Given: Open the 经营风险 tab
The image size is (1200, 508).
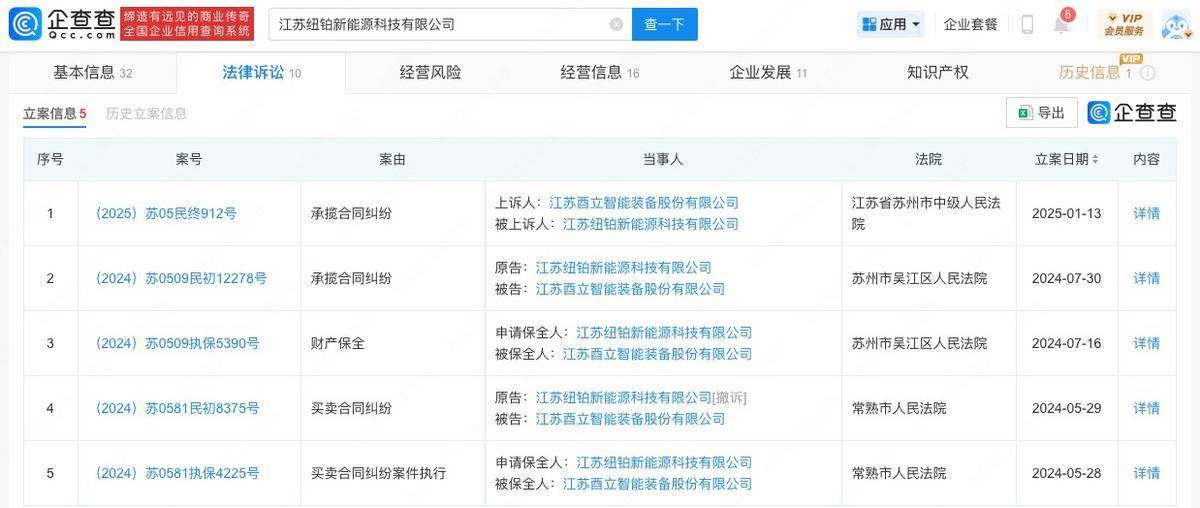Looking at the screenshot, I should 430,72.
